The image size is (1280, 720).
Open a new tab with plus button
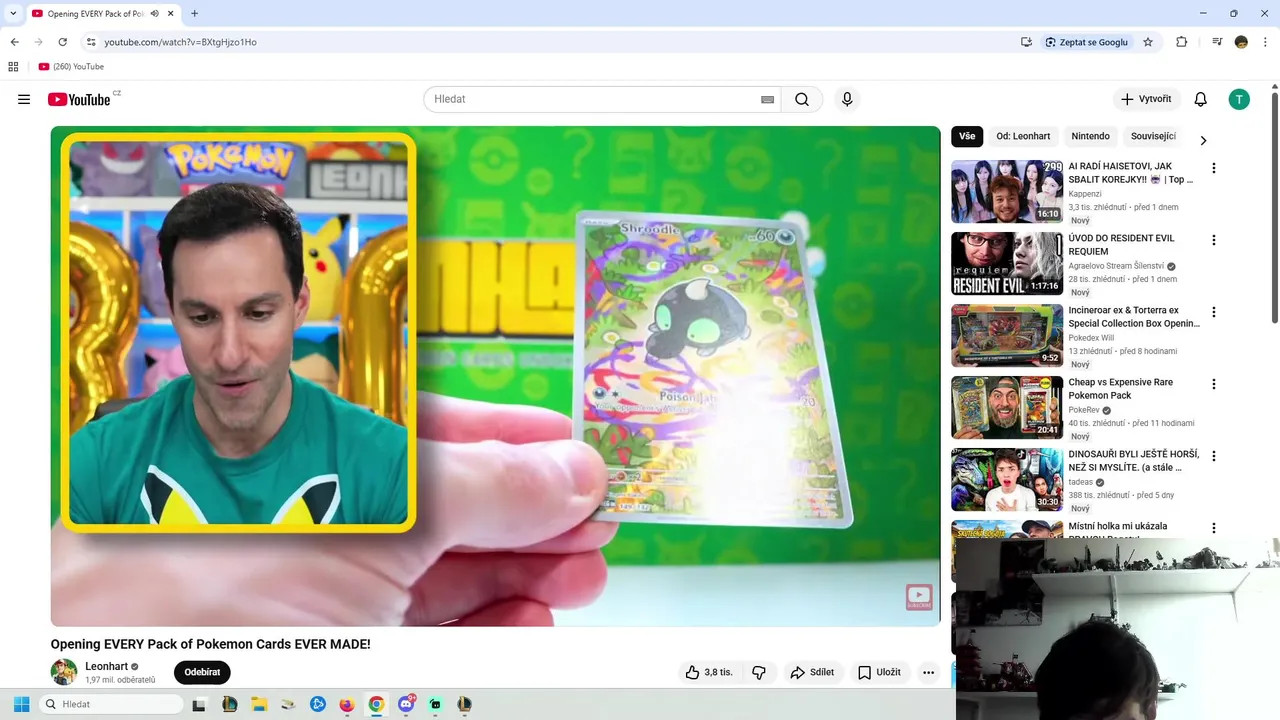(x=194, y=13)
